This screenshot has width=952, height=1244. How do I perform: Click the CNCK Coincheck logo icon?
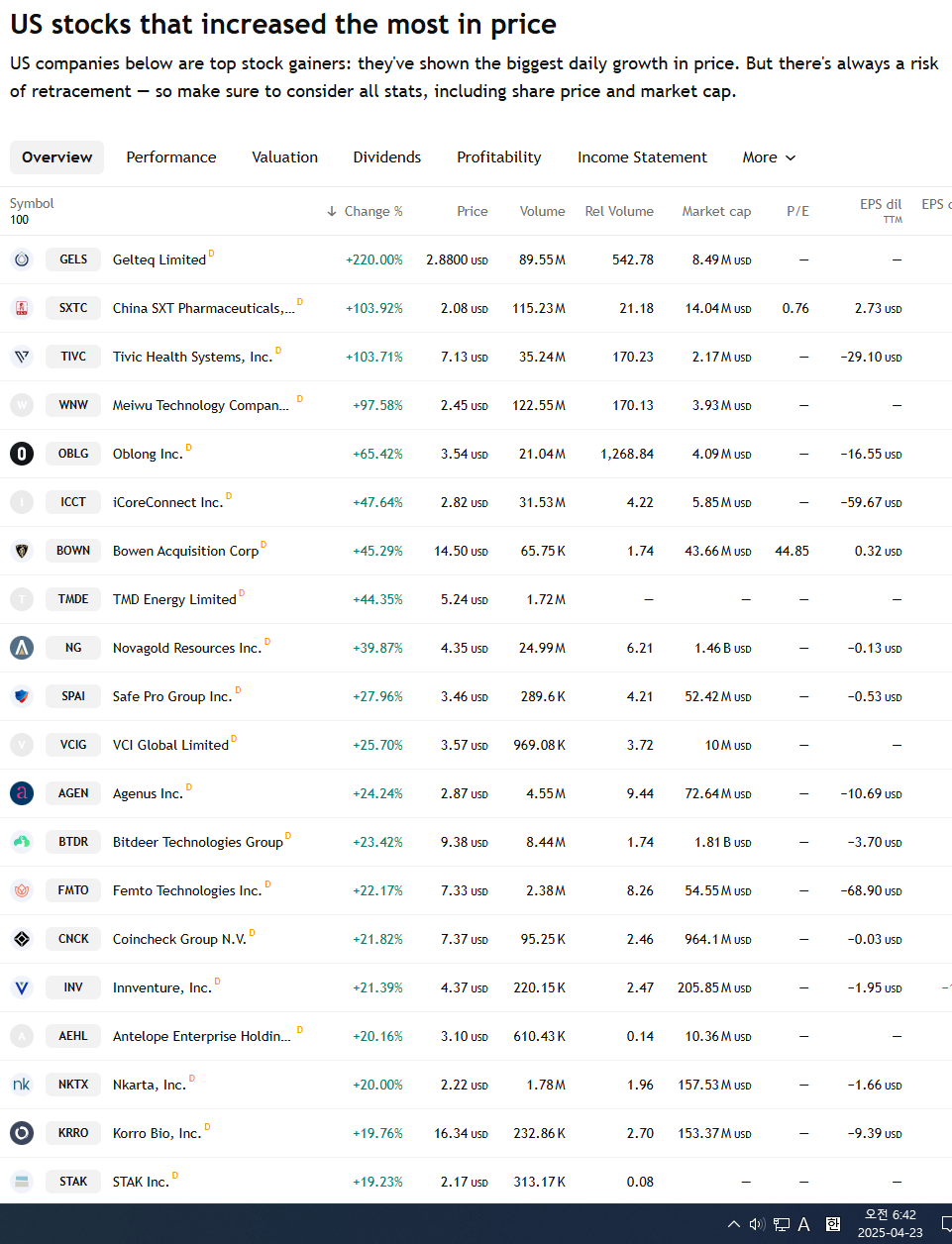click(22, 939)
